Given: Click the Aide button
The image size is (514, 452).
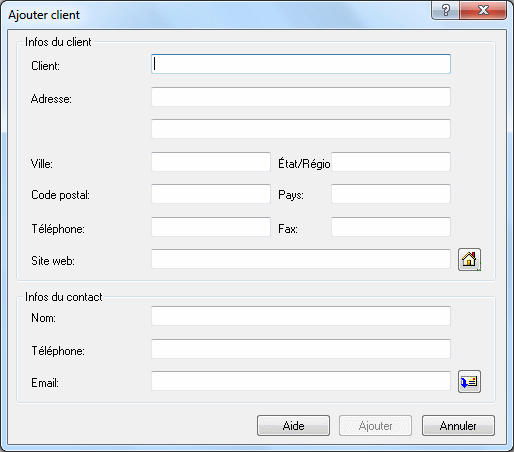Looking at the screenshot, I should [293, 425].
